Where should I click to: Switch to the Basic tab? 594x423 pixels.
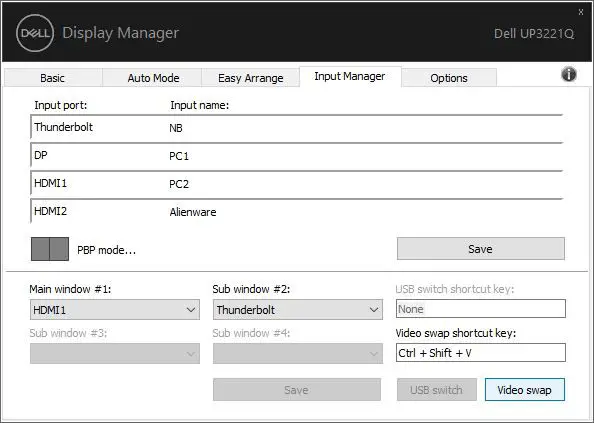click(x=53, y=78)
